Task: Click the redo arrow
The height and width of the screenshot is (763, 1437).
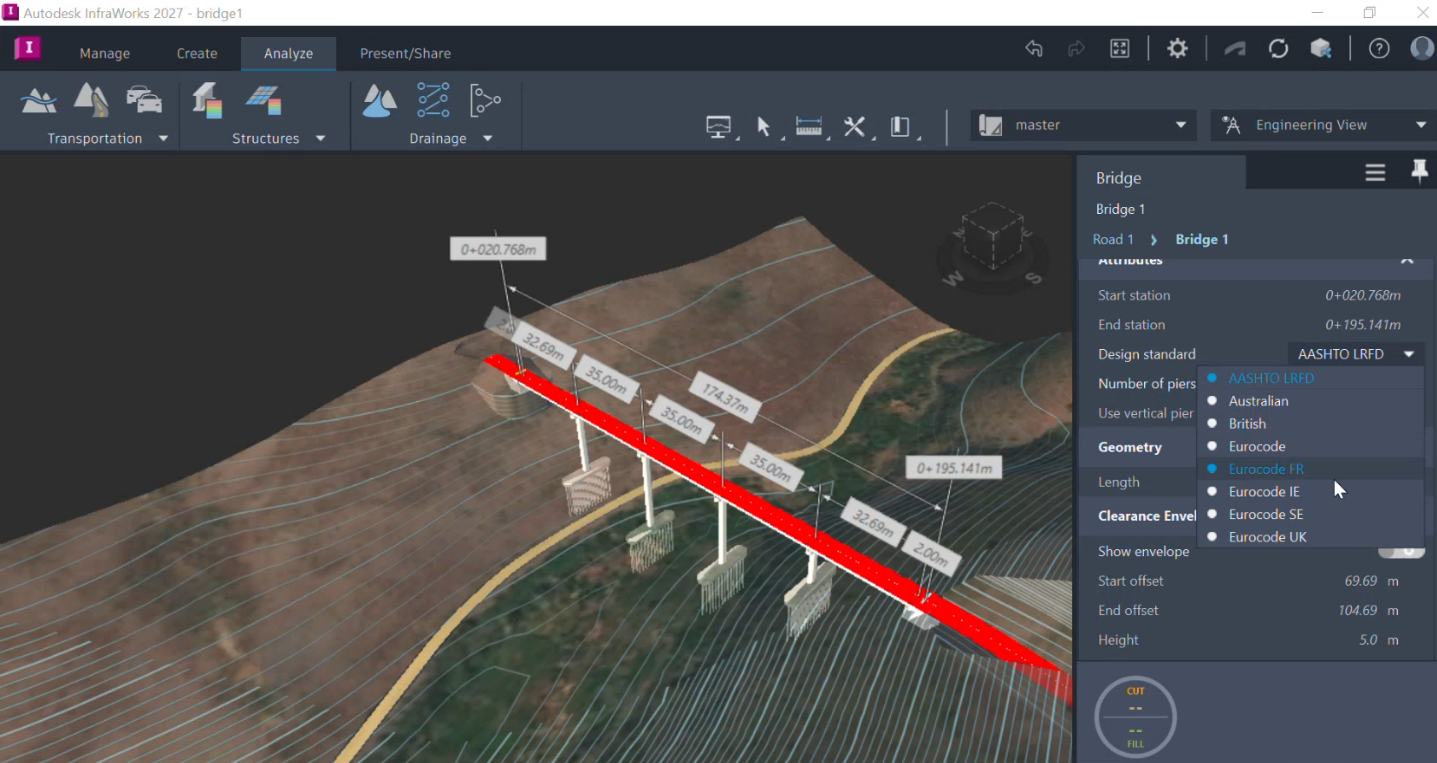Action: tap(1076, 49)
